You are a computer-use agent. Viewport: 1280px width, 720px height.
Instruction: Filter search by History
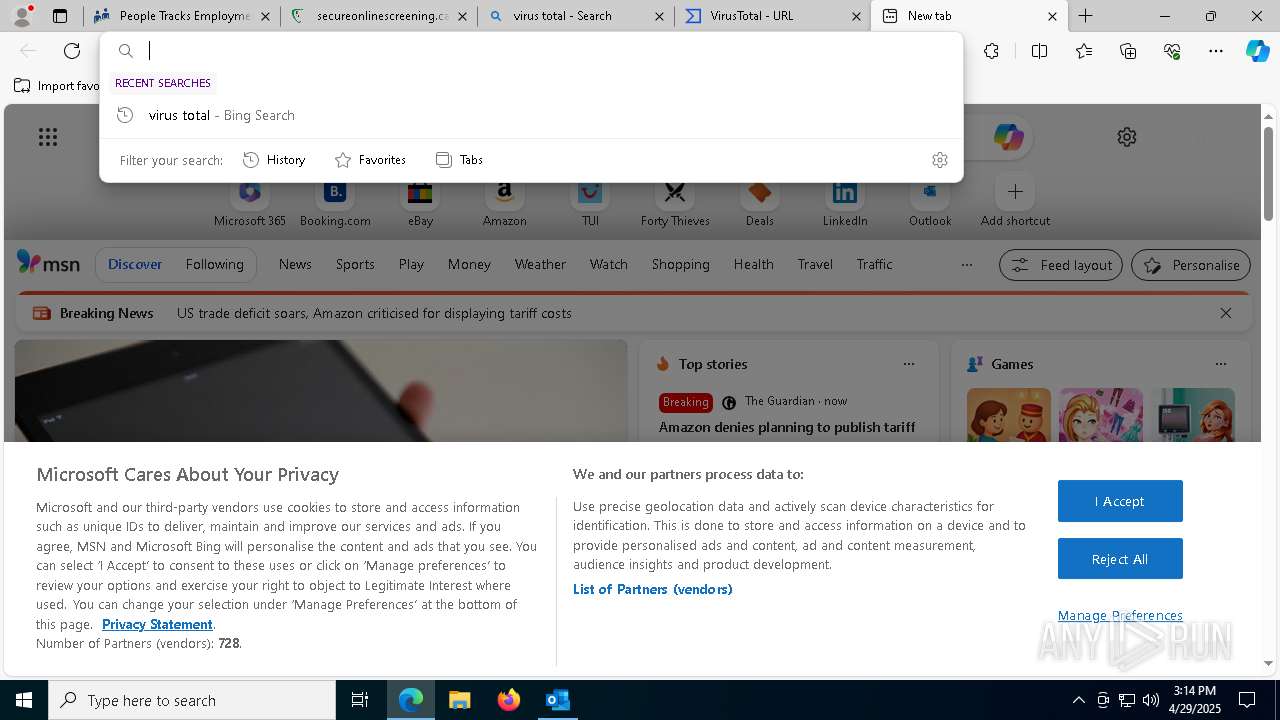pyautogui.click(x=274, y=160)
